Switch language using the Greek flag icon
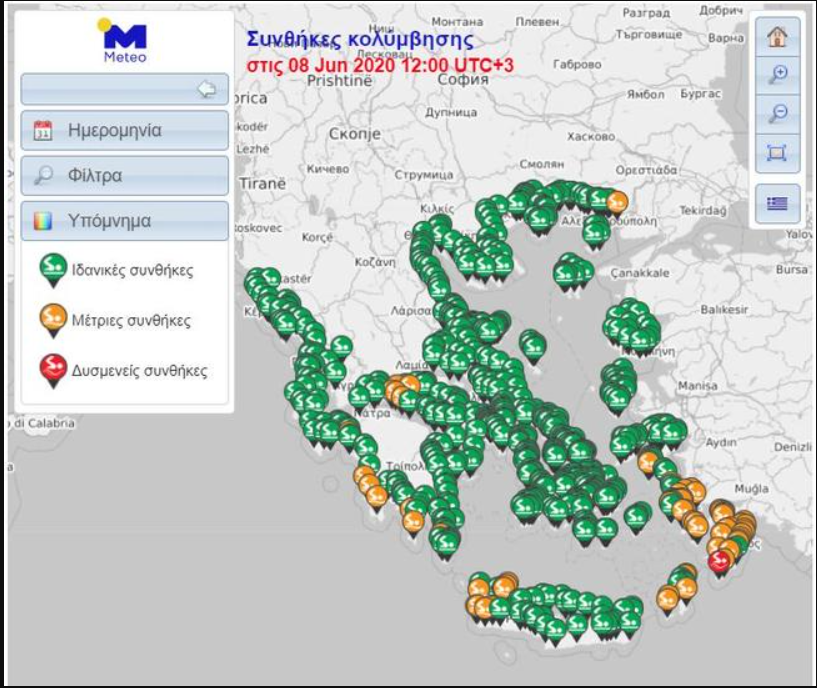Viewport: 817px width, 688px height. [x=776, y=204]
